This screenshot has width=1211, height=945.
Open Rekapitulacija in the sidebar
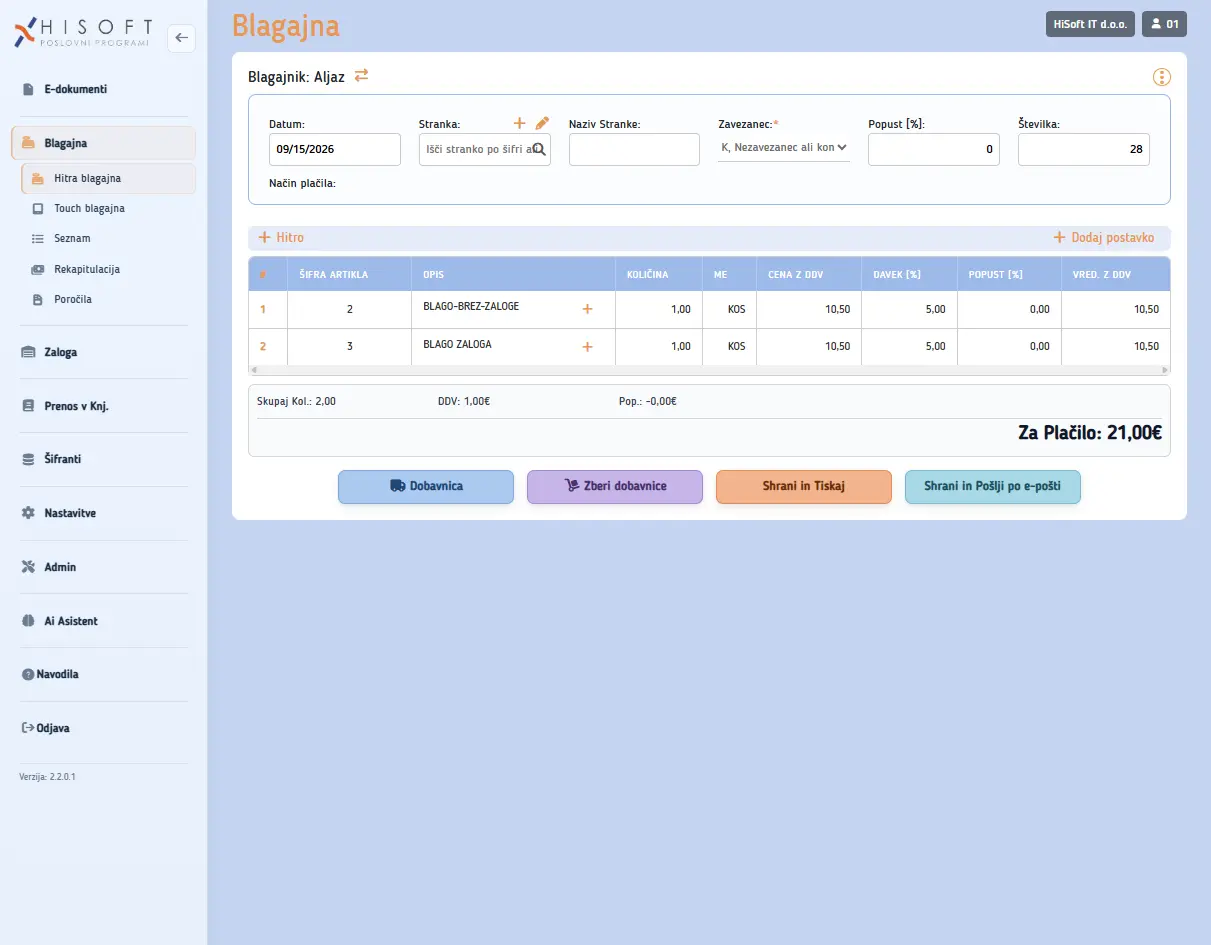(108, 269)
